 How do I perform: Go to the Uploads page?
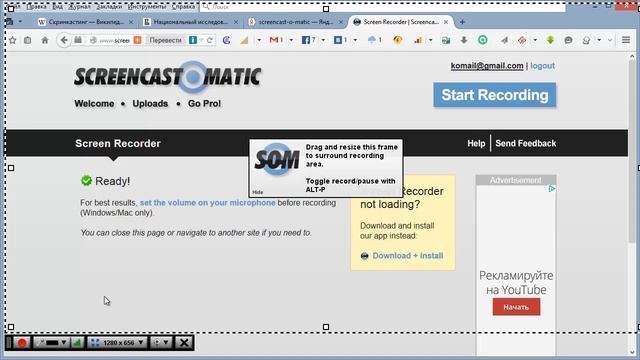(150, 104)
